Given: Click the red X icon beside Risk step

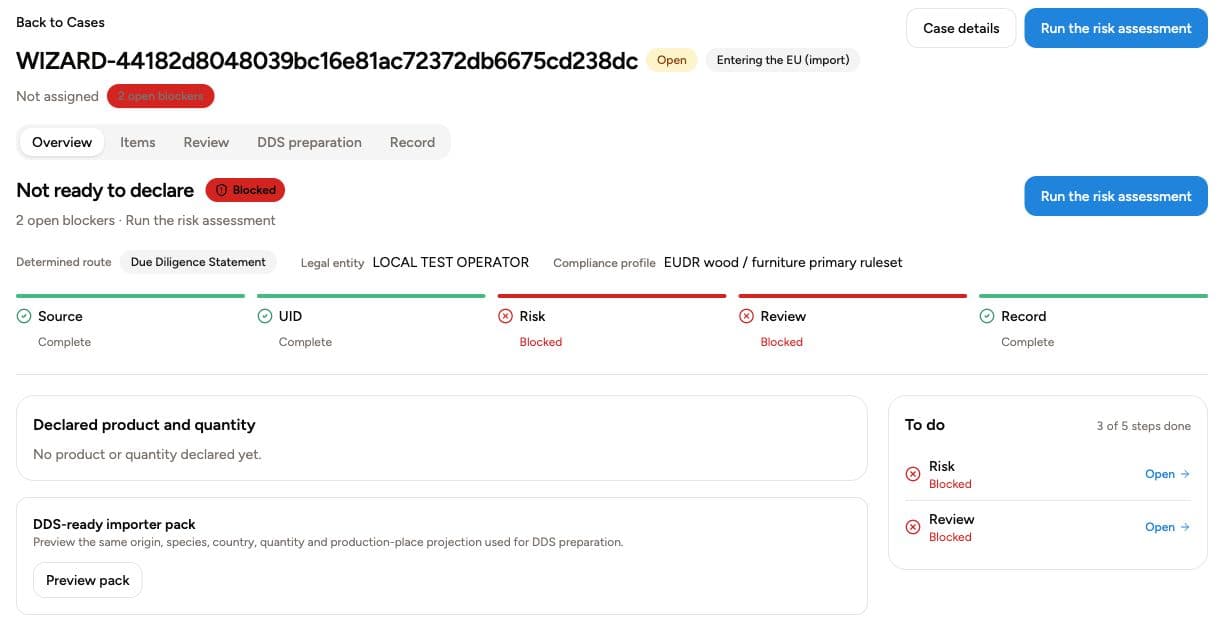Looking at the screenshot, I should pos(505,316).
